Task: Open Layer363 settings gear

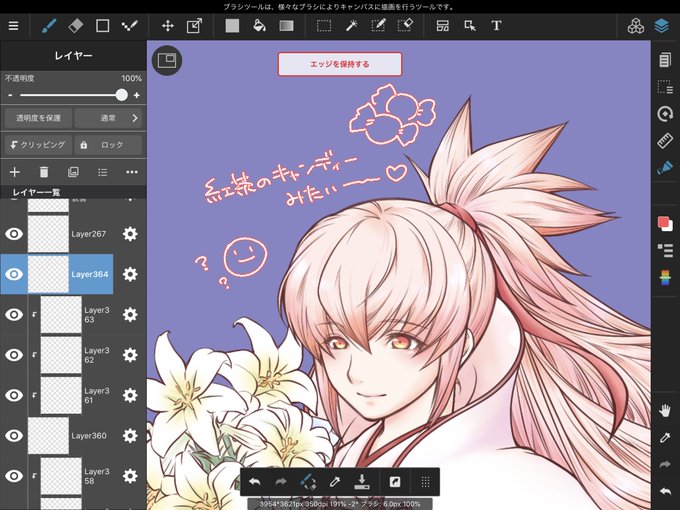Action: [130, 315]
